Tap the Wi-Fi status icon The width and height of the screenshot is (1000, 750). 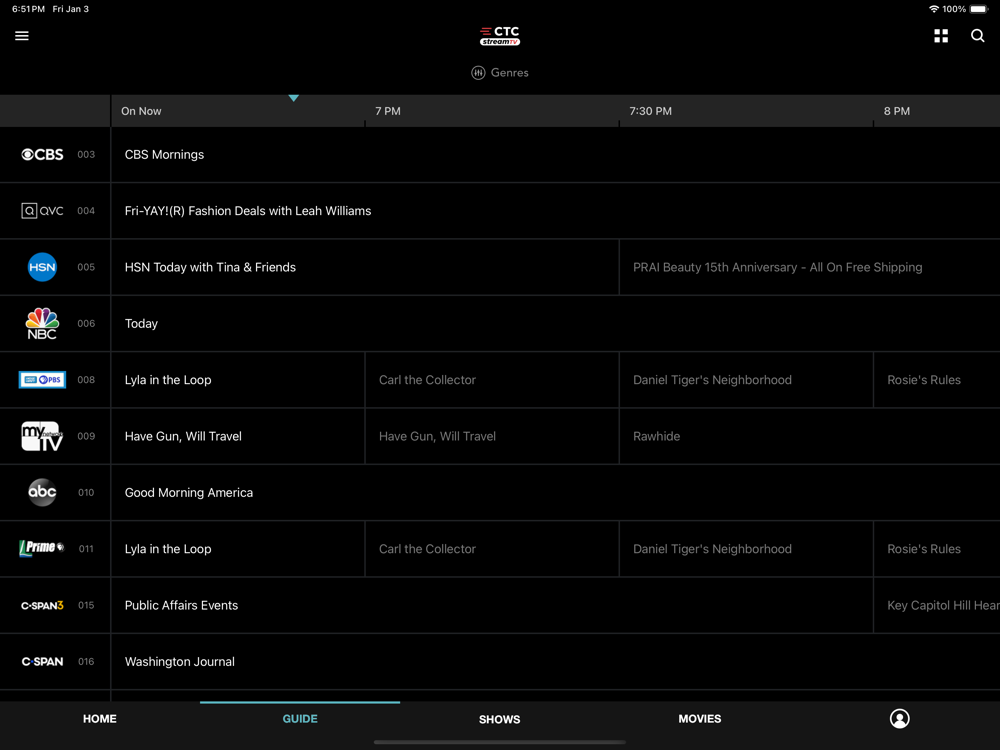934,9
